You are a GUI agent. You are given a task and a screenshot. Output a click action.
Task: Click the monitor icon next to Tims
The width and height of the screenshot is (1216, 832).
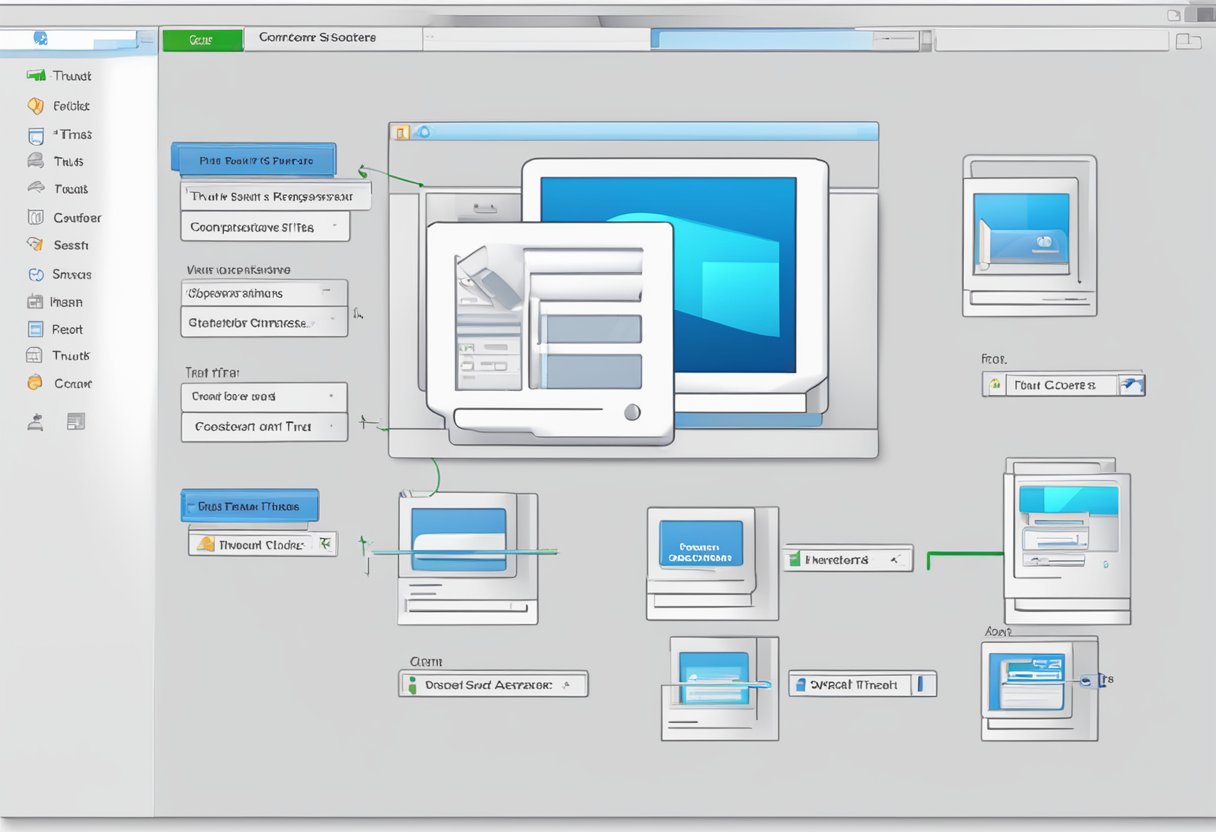click(x=36, y=135)
